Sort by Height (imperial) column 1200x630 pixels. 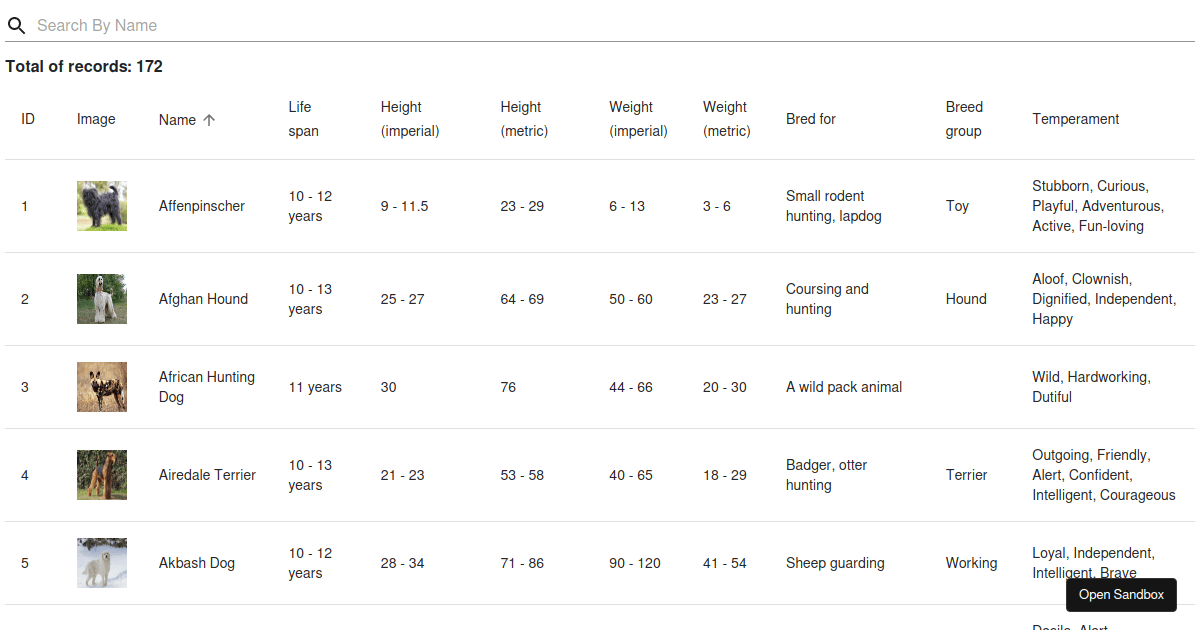click(x=410, y=118)
